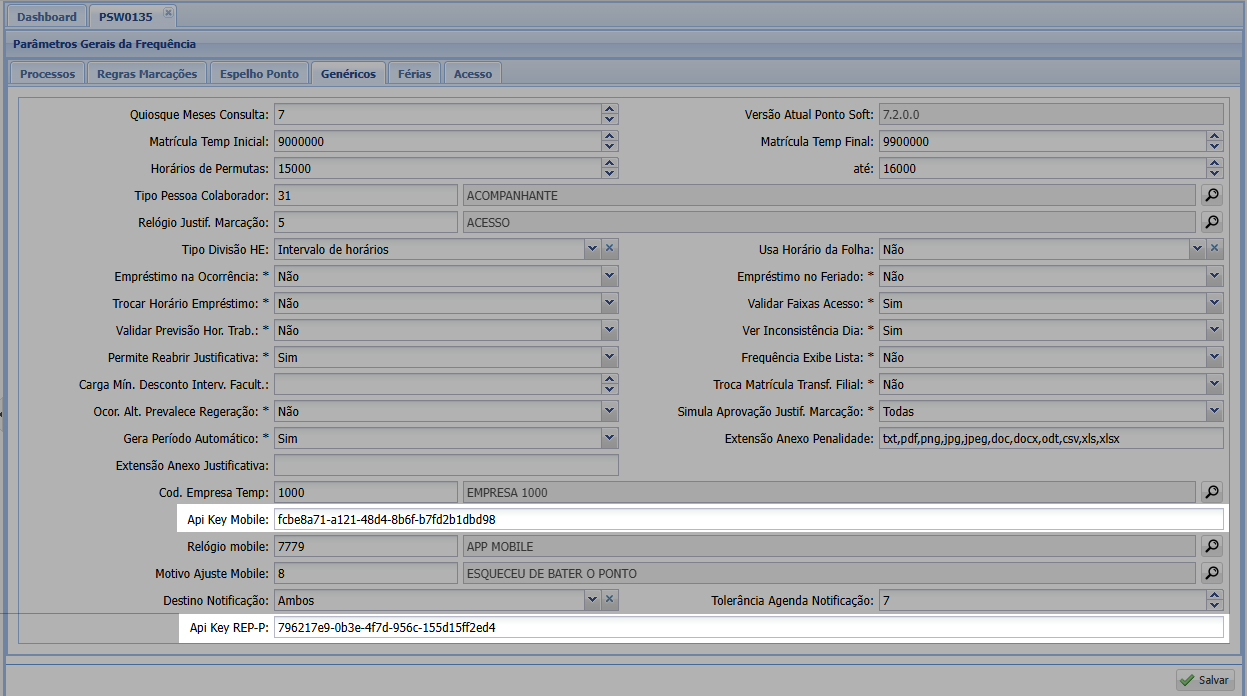The image size is (1247, 696).
Task: Open lookup search for Relógio Justif. Marcação
Action: [x=1211, y=222]
